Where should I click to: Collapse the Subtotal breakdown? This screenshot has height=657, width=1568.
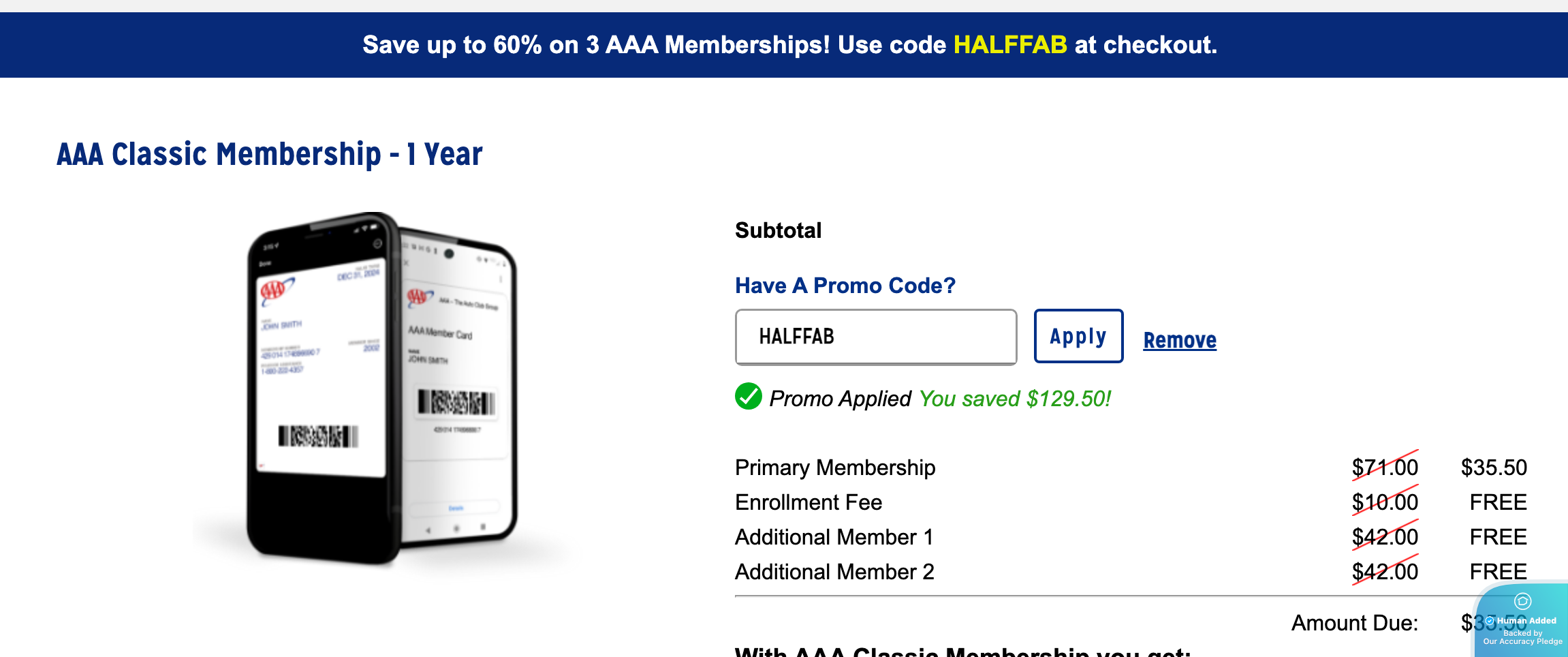coord(779,230)
